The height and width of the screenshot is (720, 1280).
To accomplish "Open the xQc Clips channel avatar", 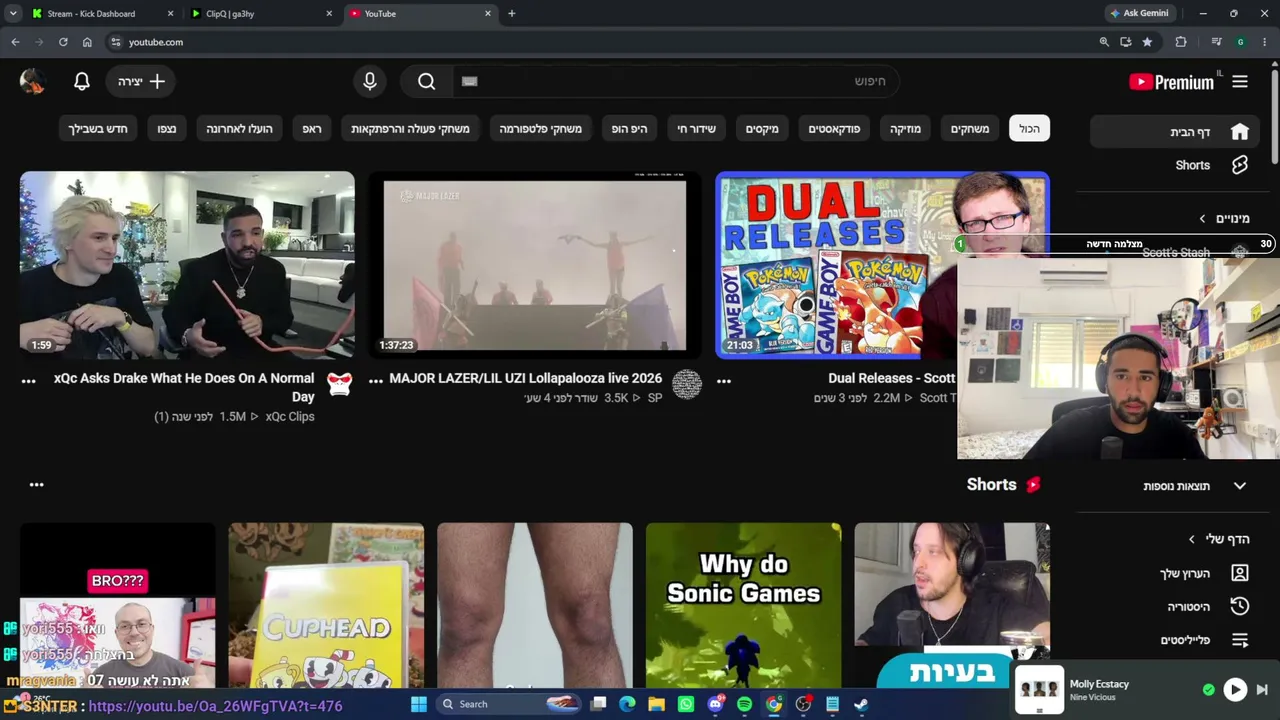I will click(x=340, y=384).
